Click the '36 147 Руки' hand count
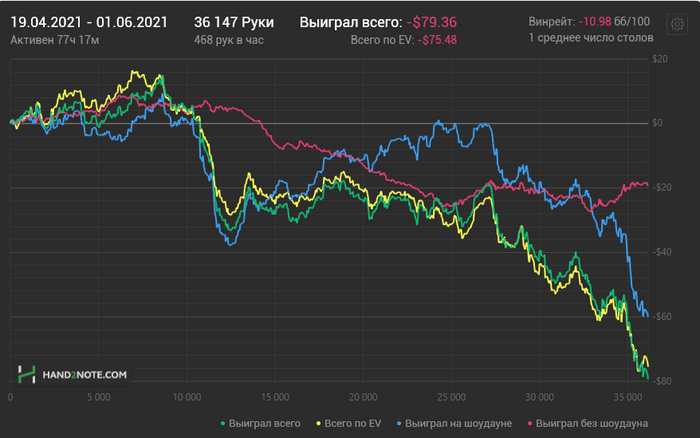 [x=234, y=22]
